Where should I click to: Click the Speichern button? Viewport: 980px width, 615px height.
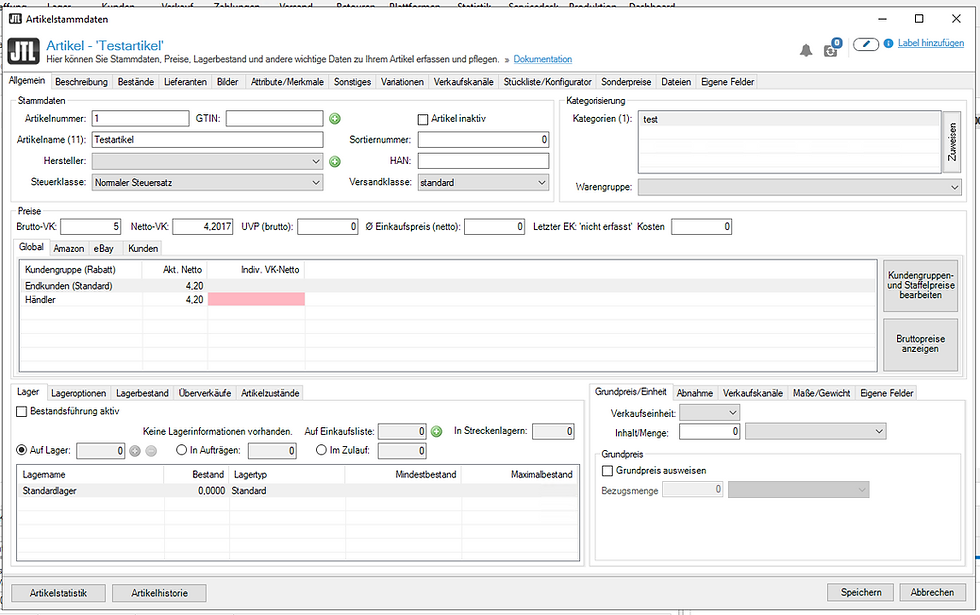click(861, 592)
